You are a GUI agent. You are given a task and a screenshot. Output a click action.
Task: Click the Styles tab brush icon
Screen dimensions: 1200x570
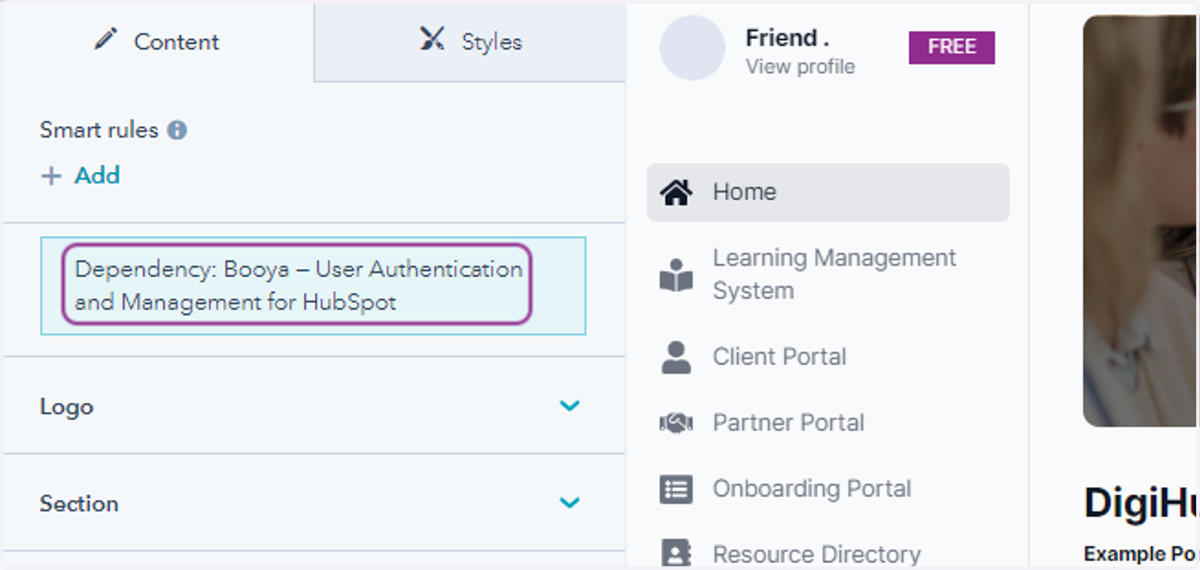(x=432, y=40)
